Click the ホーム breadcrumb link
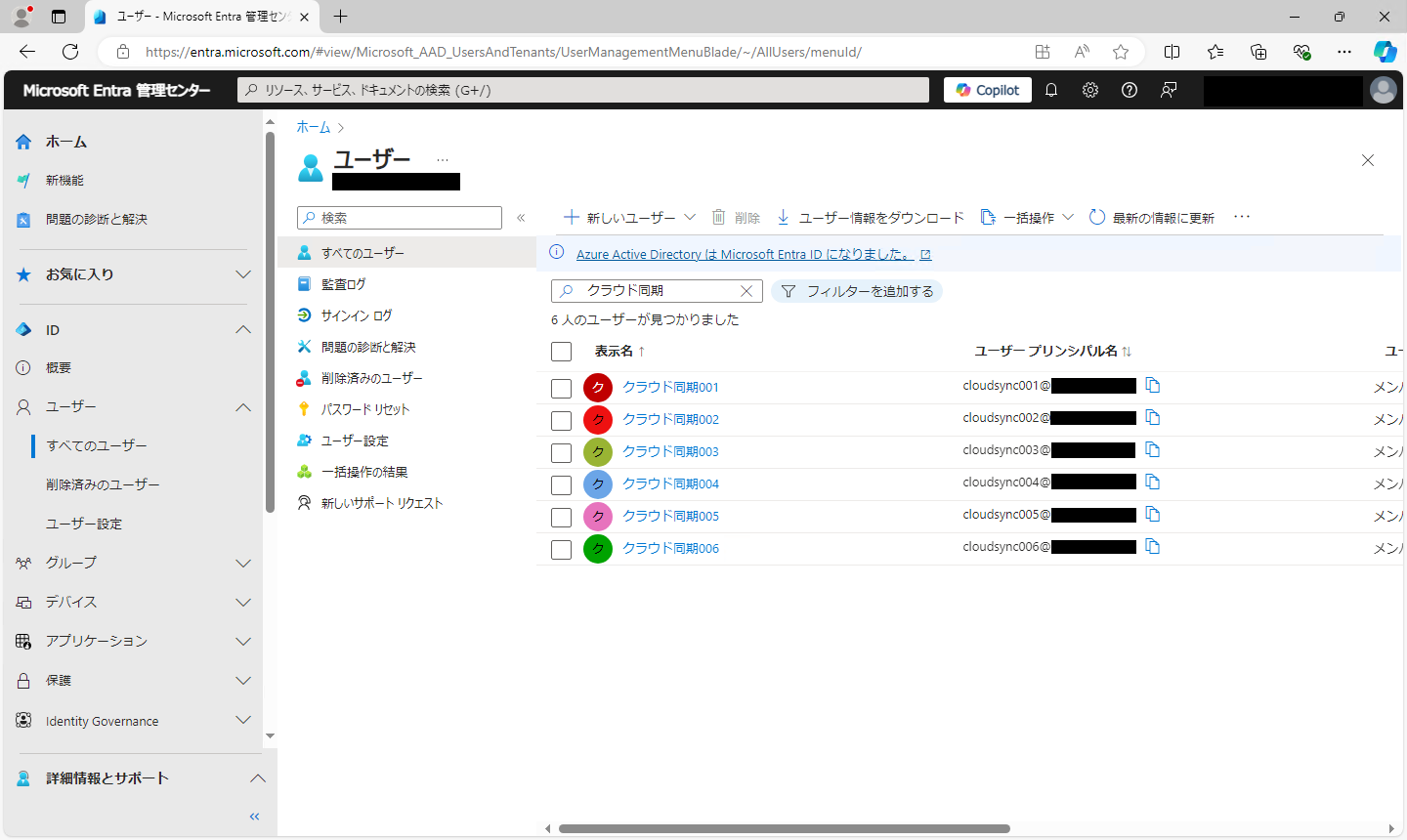 tap(314, 127)
